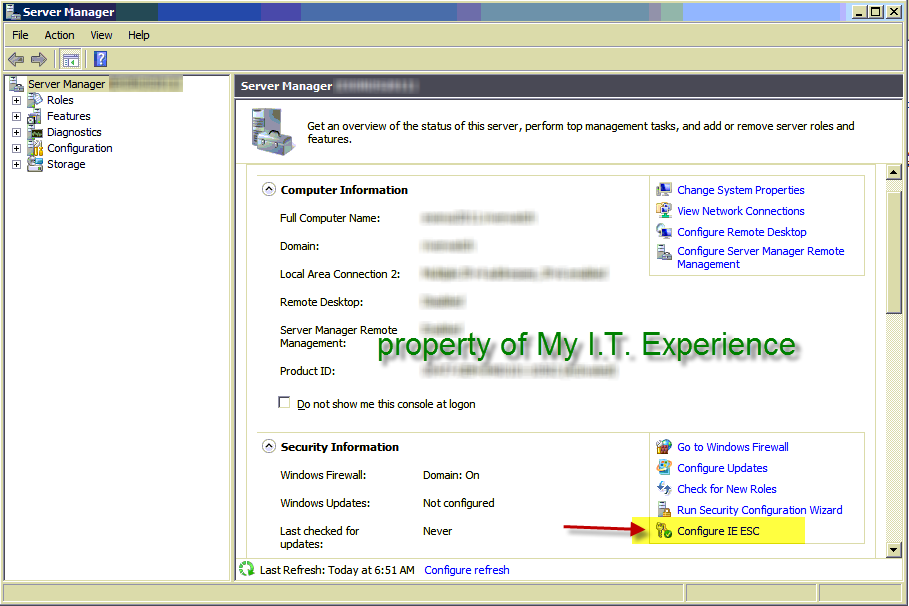Open the Action menu
Image resolution: width=909 pixels, height=606 pixels.
point(59,35)
